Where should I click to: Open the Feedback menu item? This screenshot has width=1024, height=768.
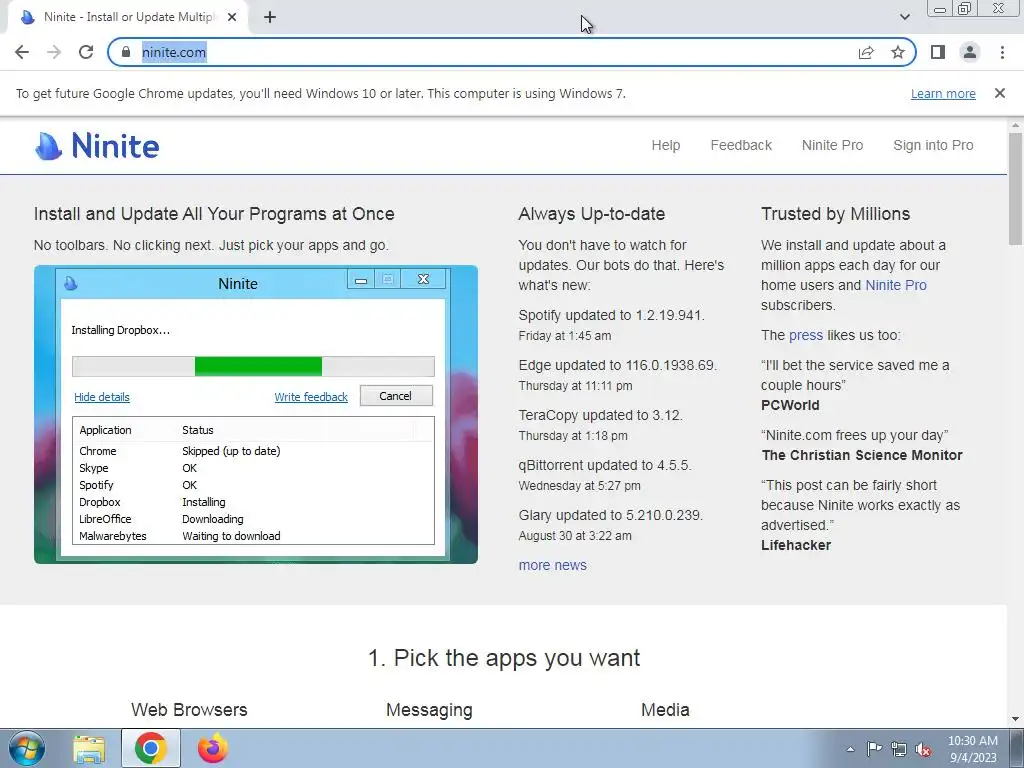pos(741,145)
